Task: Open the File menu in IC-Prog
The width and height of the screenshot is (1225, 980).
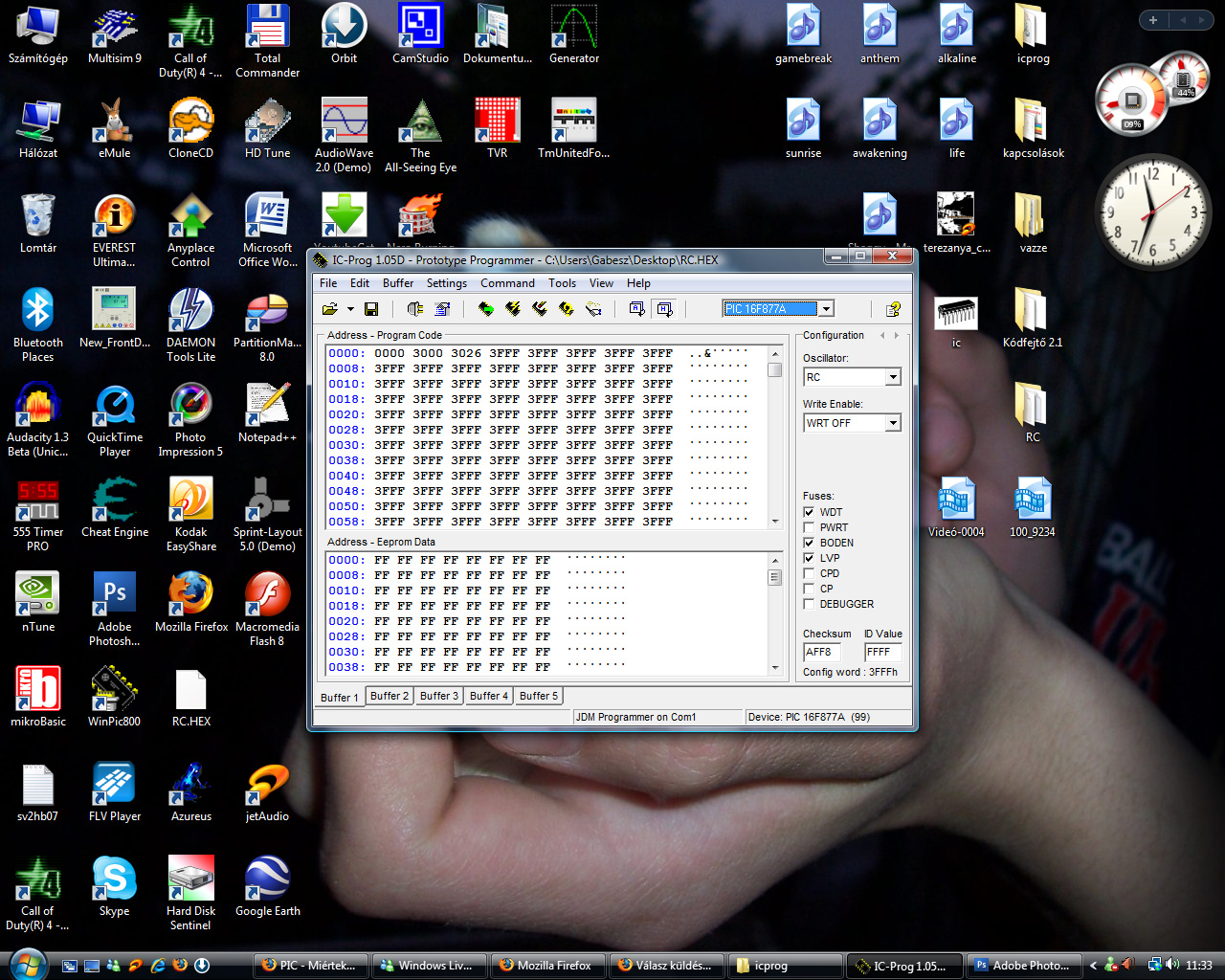Action: tap(328, 283)
